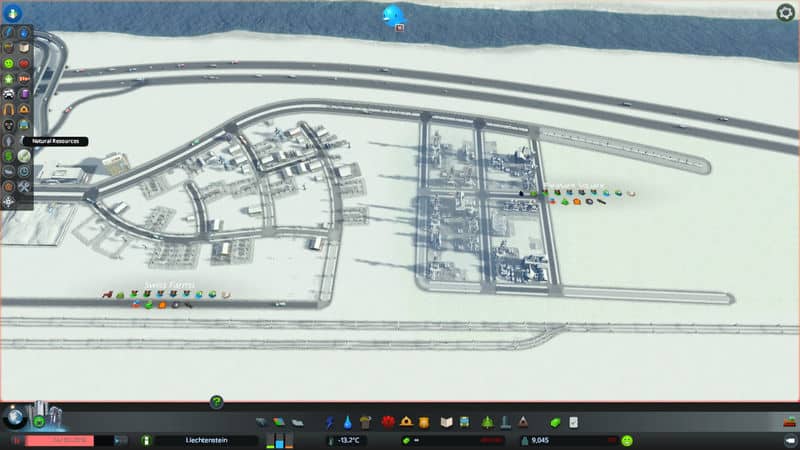Open the Garbage services menu
Screen dimensions: 800x450
click(366, 422)
